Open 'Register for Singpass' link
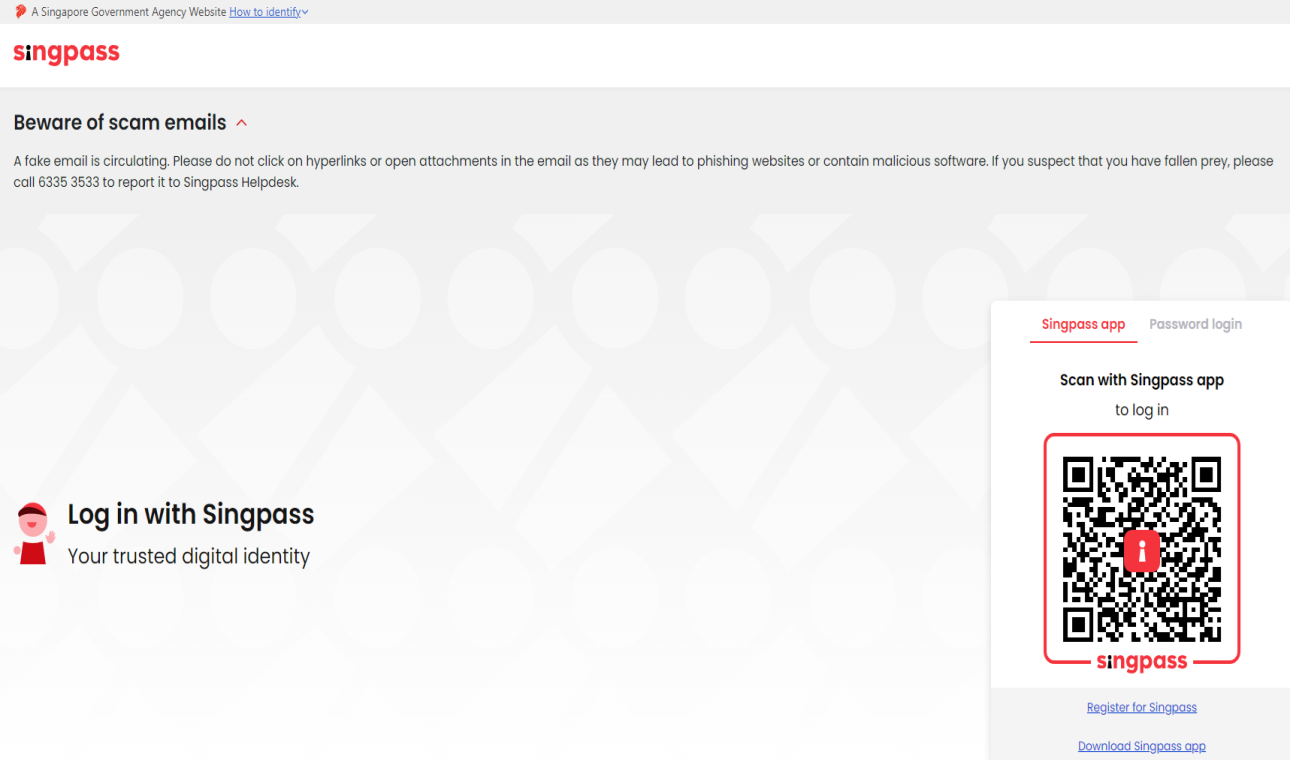 [1142, 707]
